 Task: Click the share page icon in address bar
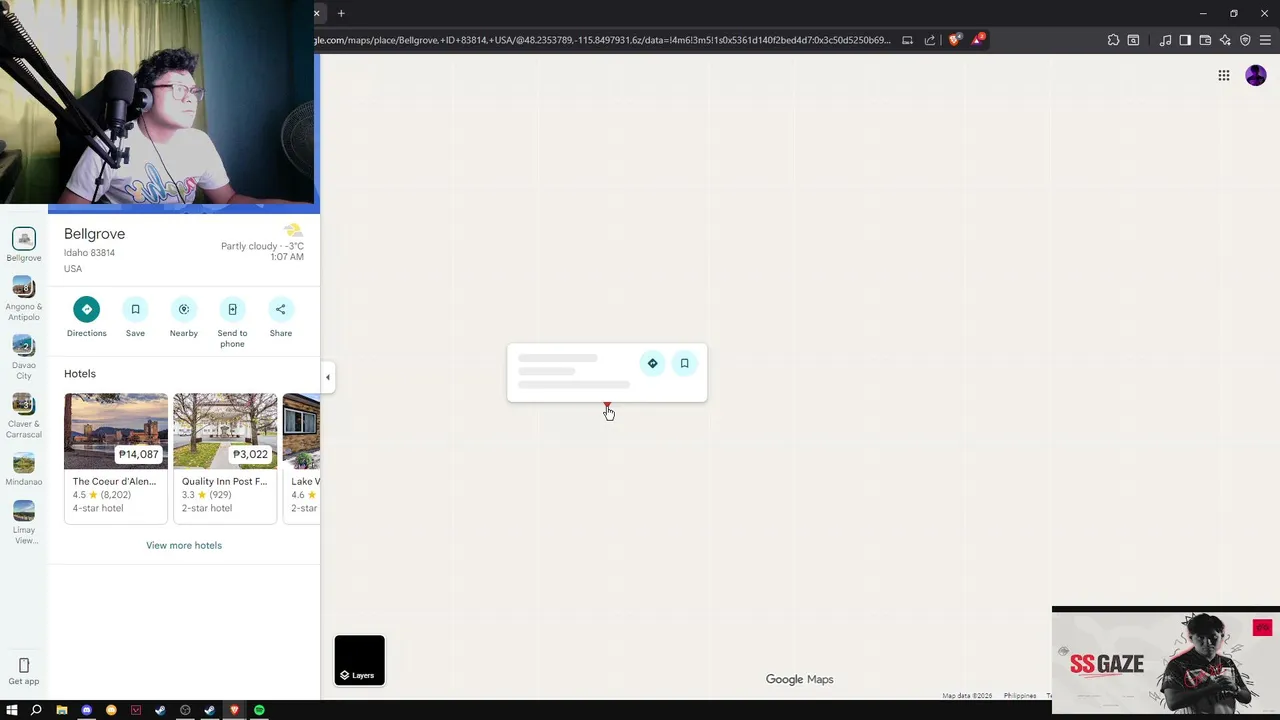point(930,40)
